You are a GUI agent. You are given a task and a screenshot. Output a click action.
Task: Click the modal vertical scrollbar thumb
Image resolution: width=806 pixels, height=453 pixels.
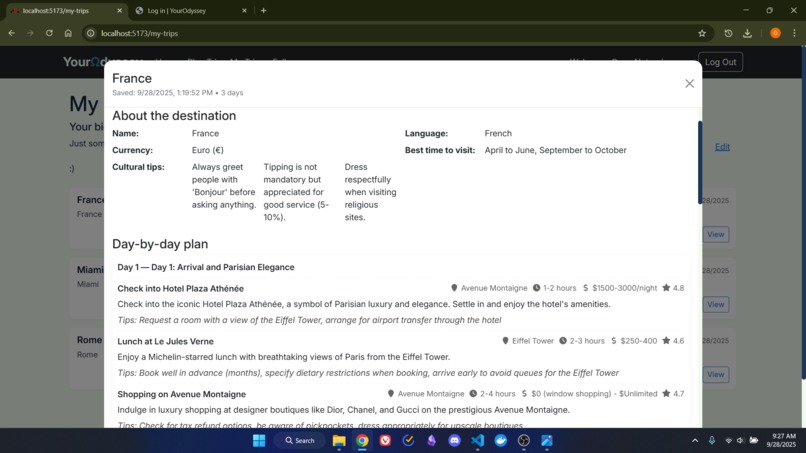tap(700, 162)
